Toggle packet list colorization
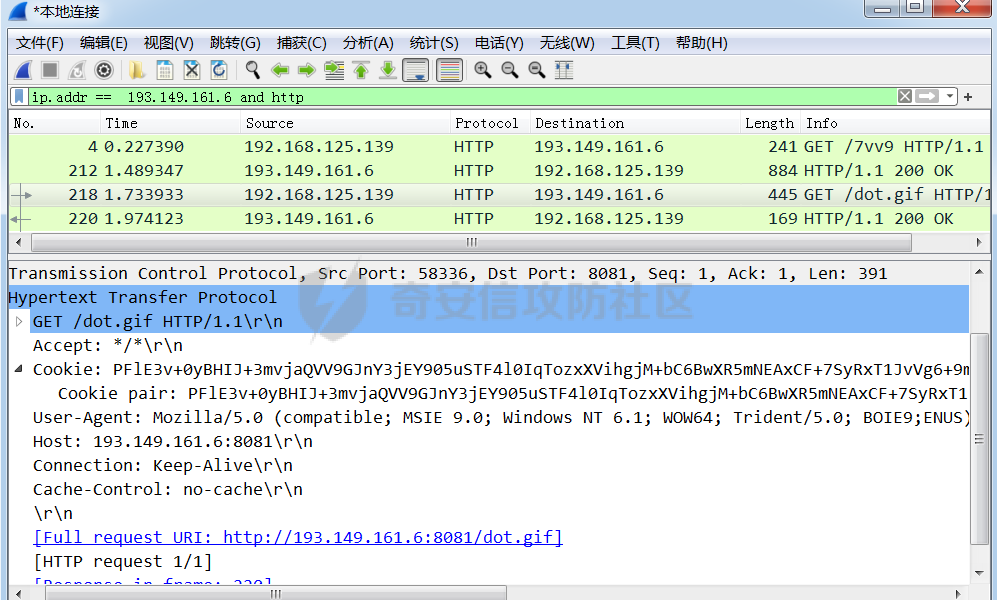This screenshot has height=600, width=997. [449, 70]
